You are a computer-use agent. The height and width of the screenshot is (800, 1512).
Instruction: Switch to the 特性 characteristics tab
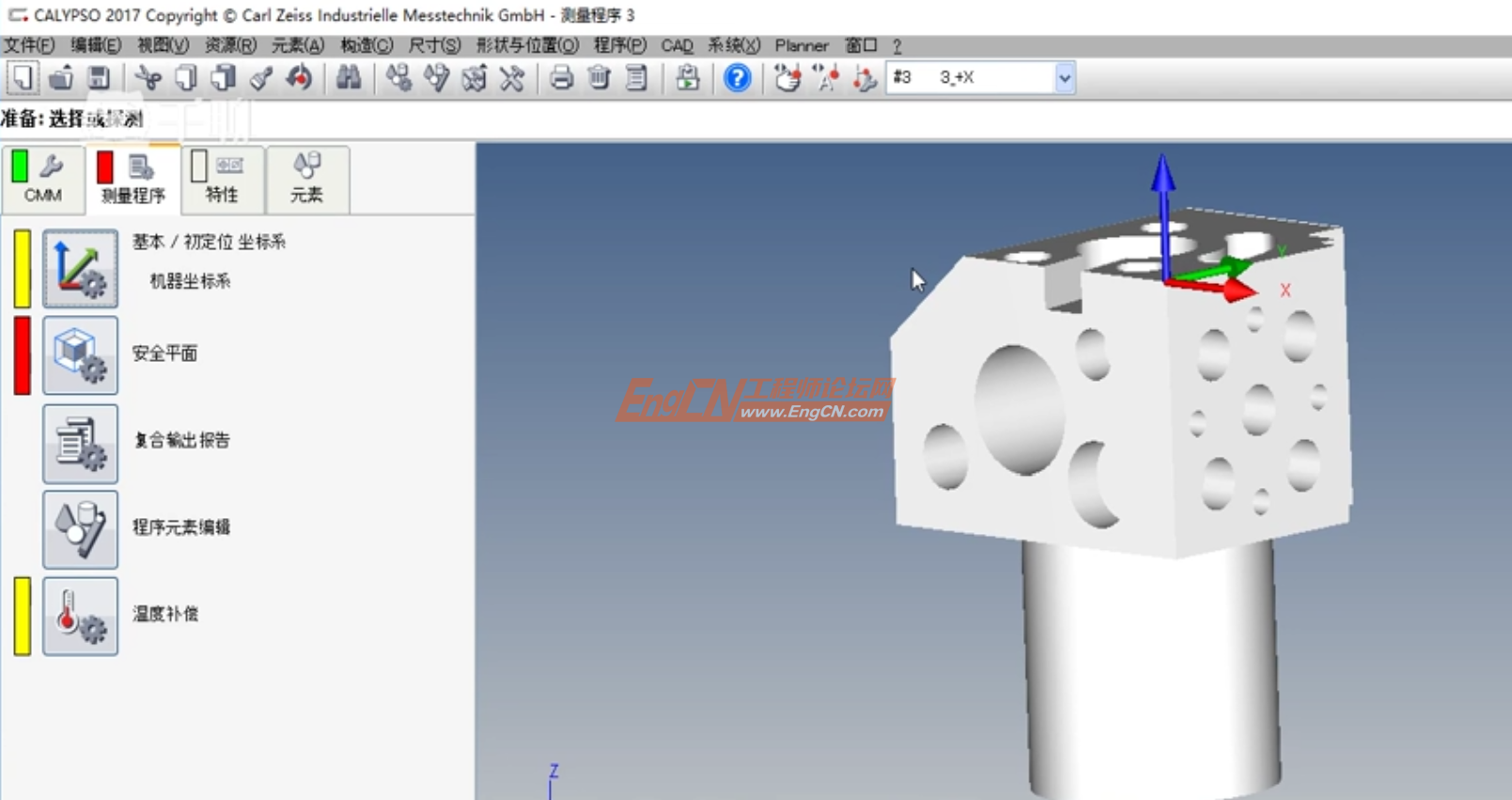click(222, 178)
